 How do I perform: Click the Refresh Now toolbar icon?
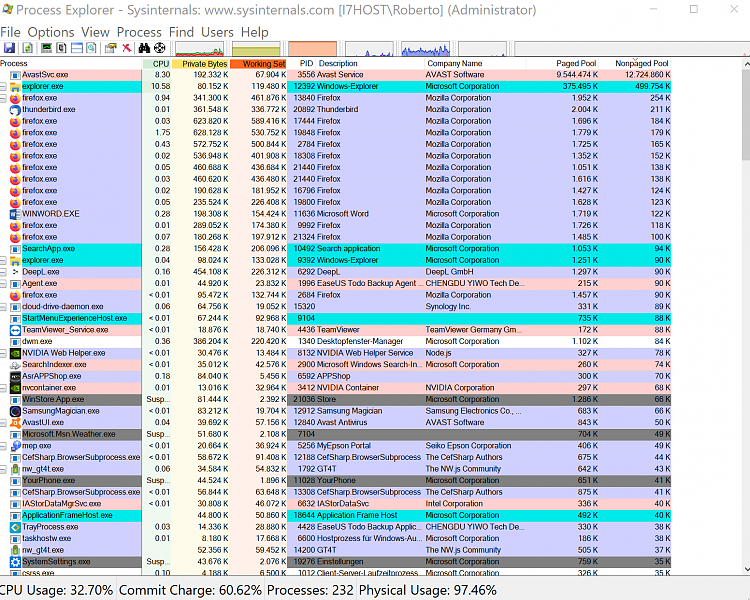click(x=28, y=48)
